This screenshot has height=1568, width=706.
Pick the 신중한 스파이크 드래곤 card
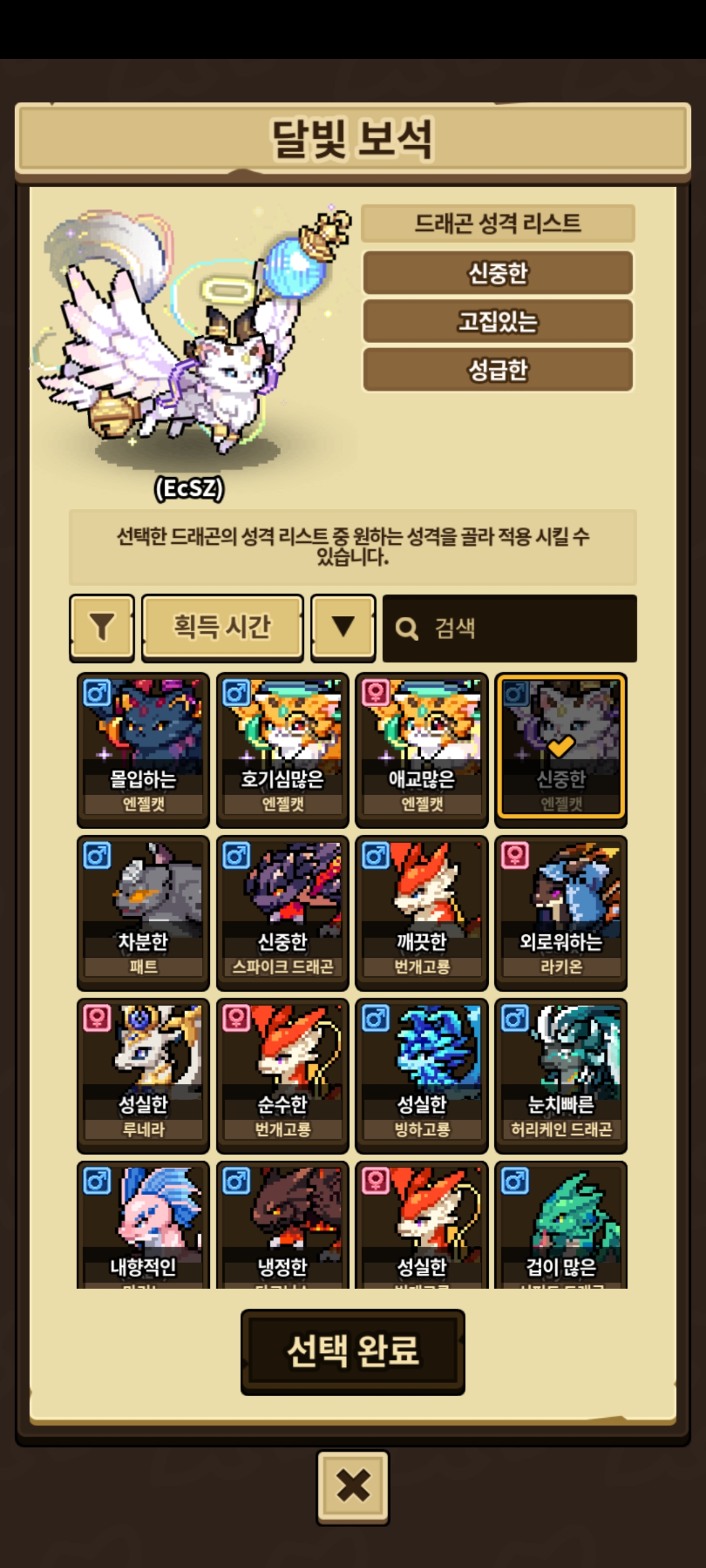point(282,913)
